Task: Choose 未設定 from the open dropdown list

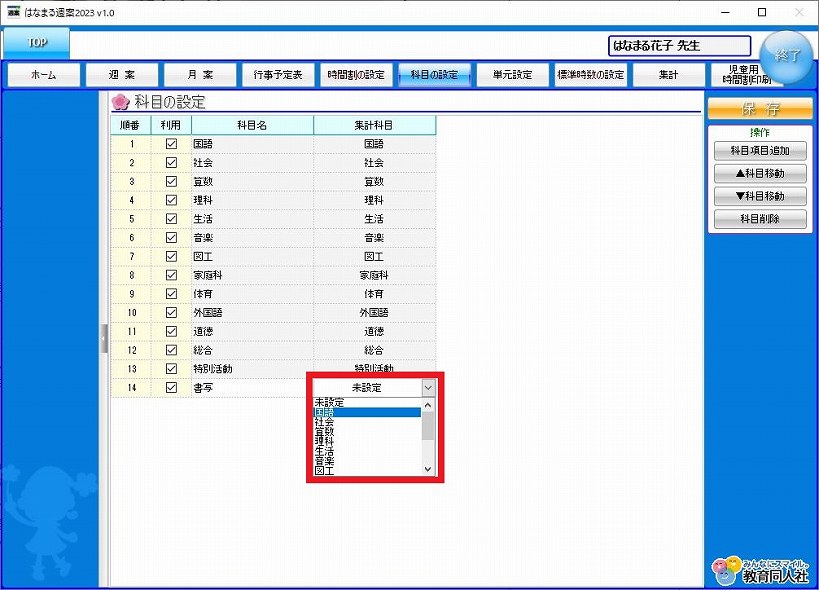Action: point(367,403)
